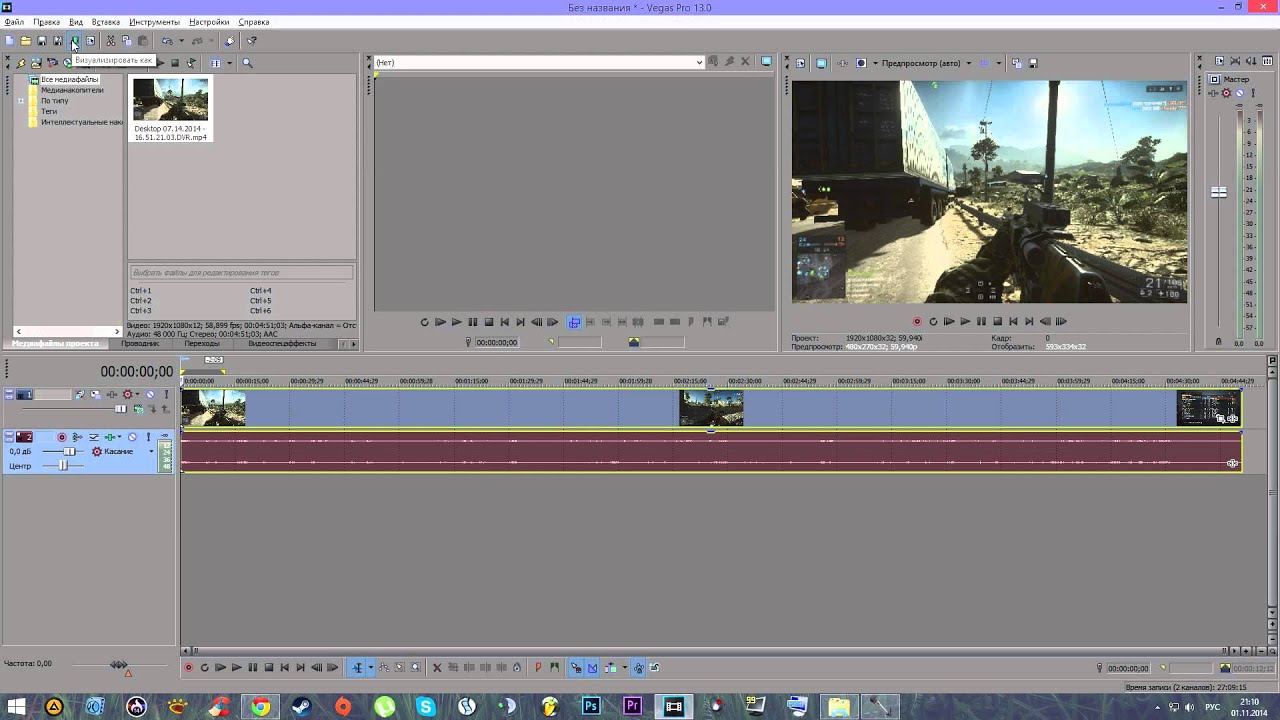Open the Вставка menu
Image resolution: width=1280 pixels, height=720 pixels.
tap(105, 22)
